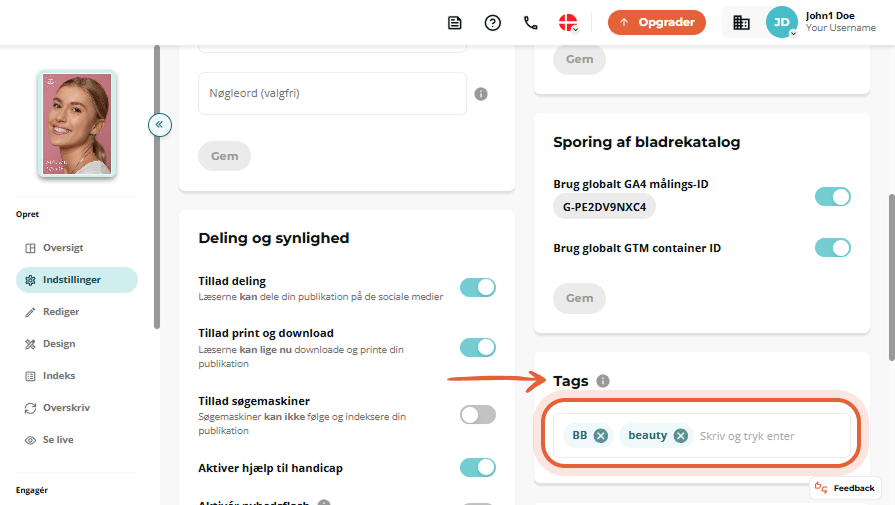This screenshot has height=505, width=895.
Task: Click the phone contact icon
Action: (x=531, y=23)
